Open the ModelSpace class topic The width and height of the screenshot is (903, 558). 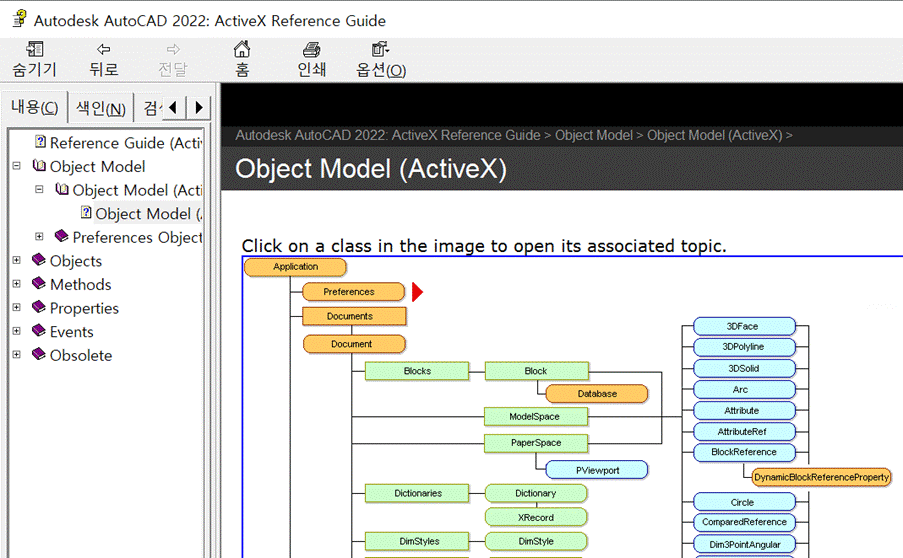pyautogui.click(x=536, y=416)
